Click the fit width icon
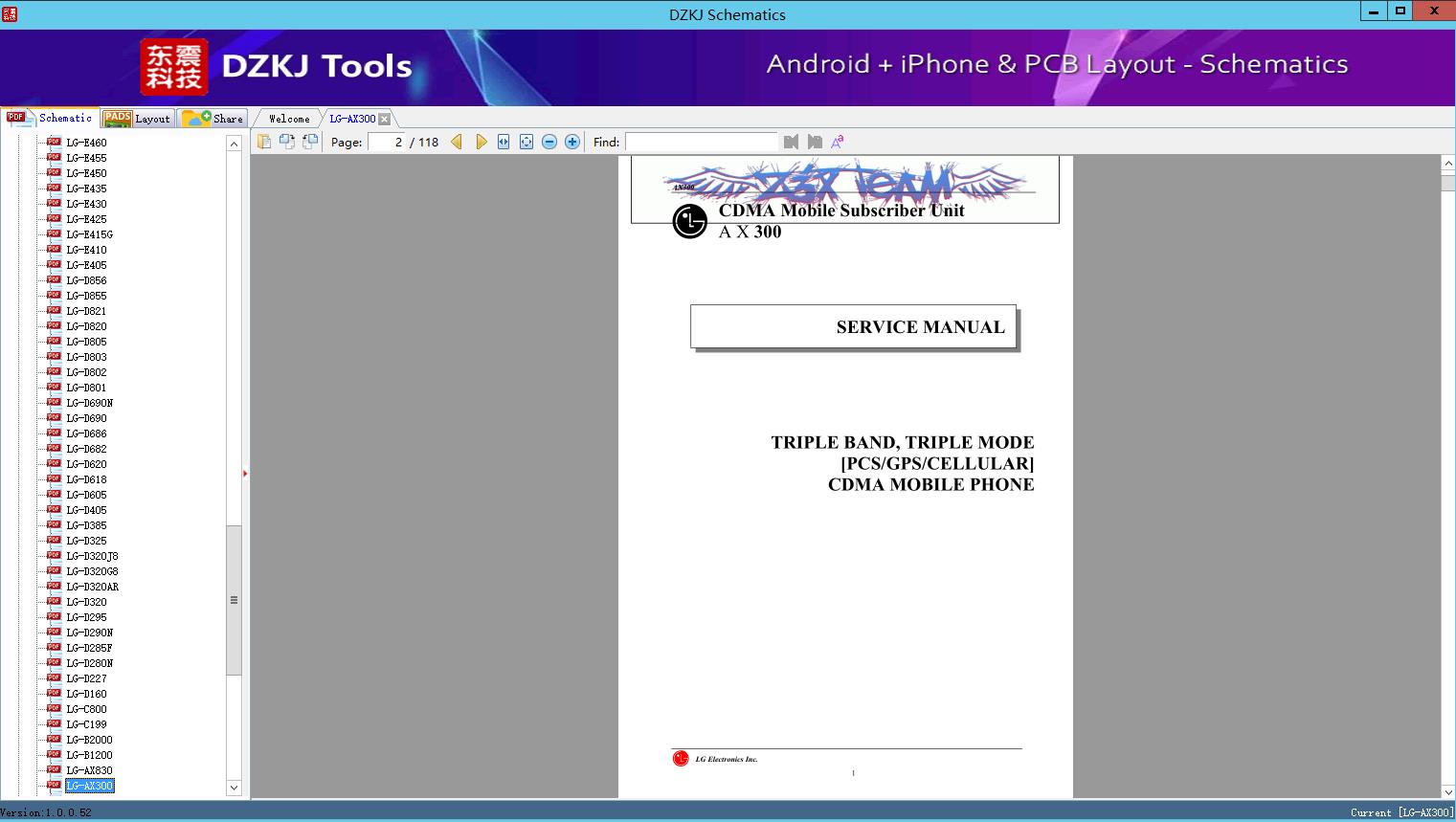 pos(504,142)
